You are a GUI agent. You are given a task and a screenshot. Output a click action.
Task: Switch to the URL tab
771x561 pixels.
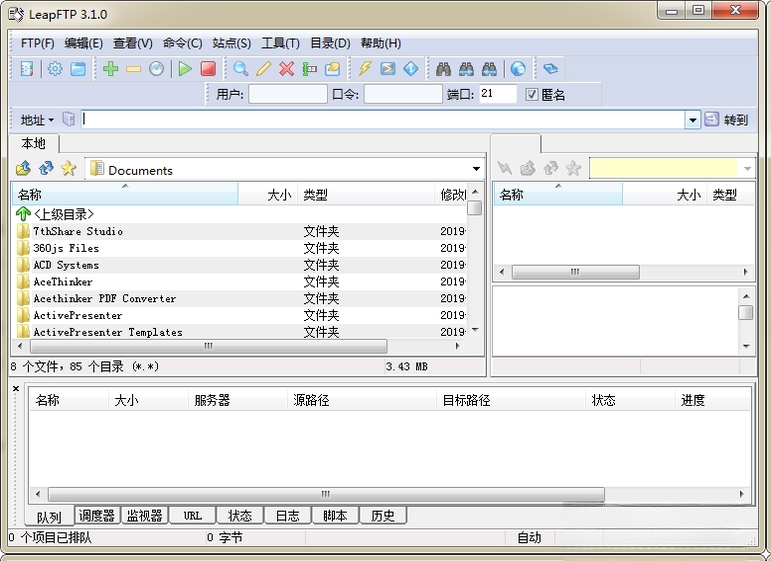[192, 515]
